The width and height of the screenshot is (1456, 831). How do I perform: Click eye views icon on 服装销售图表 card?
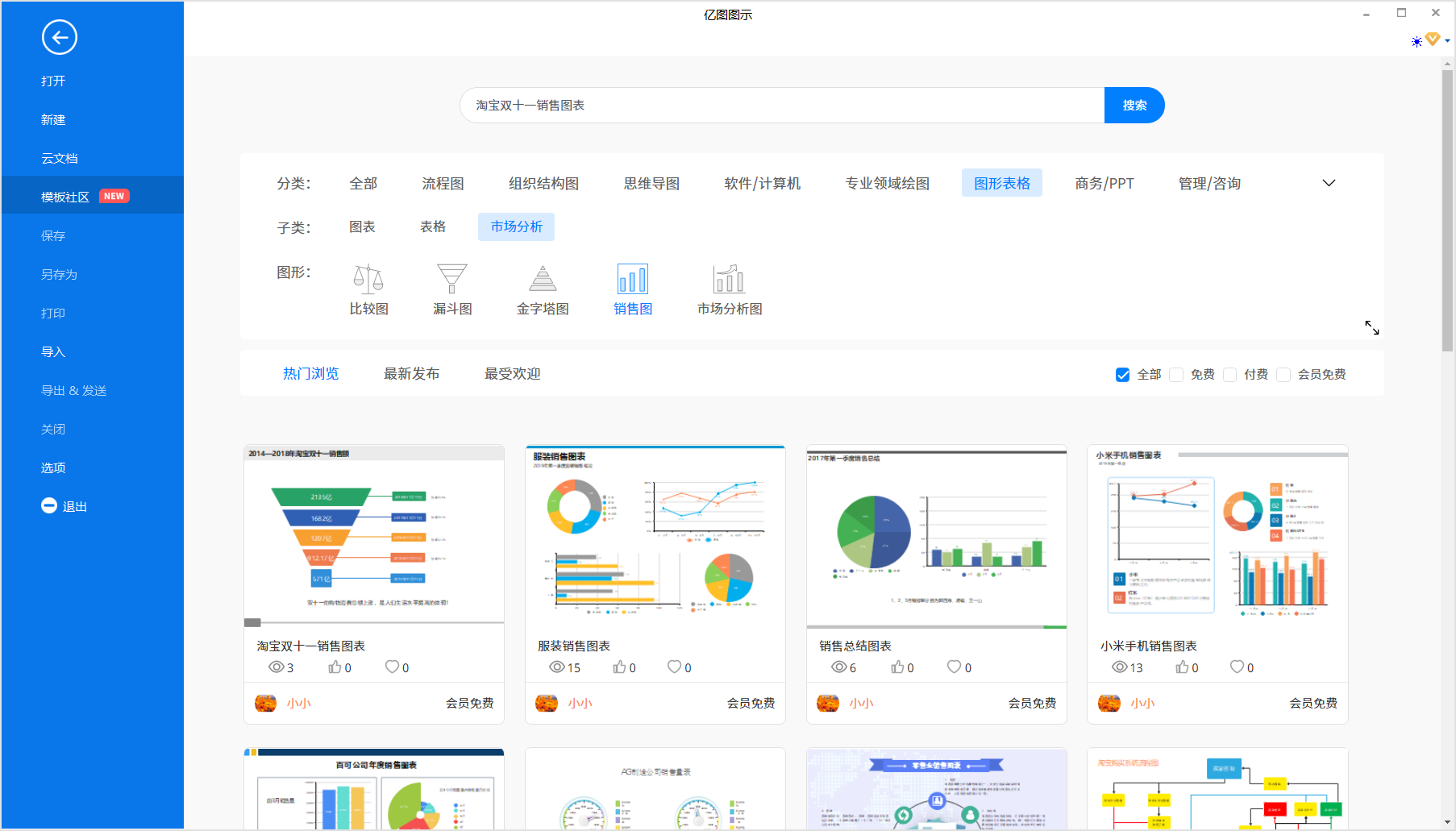pyautogui.click(x=557, y=667)
